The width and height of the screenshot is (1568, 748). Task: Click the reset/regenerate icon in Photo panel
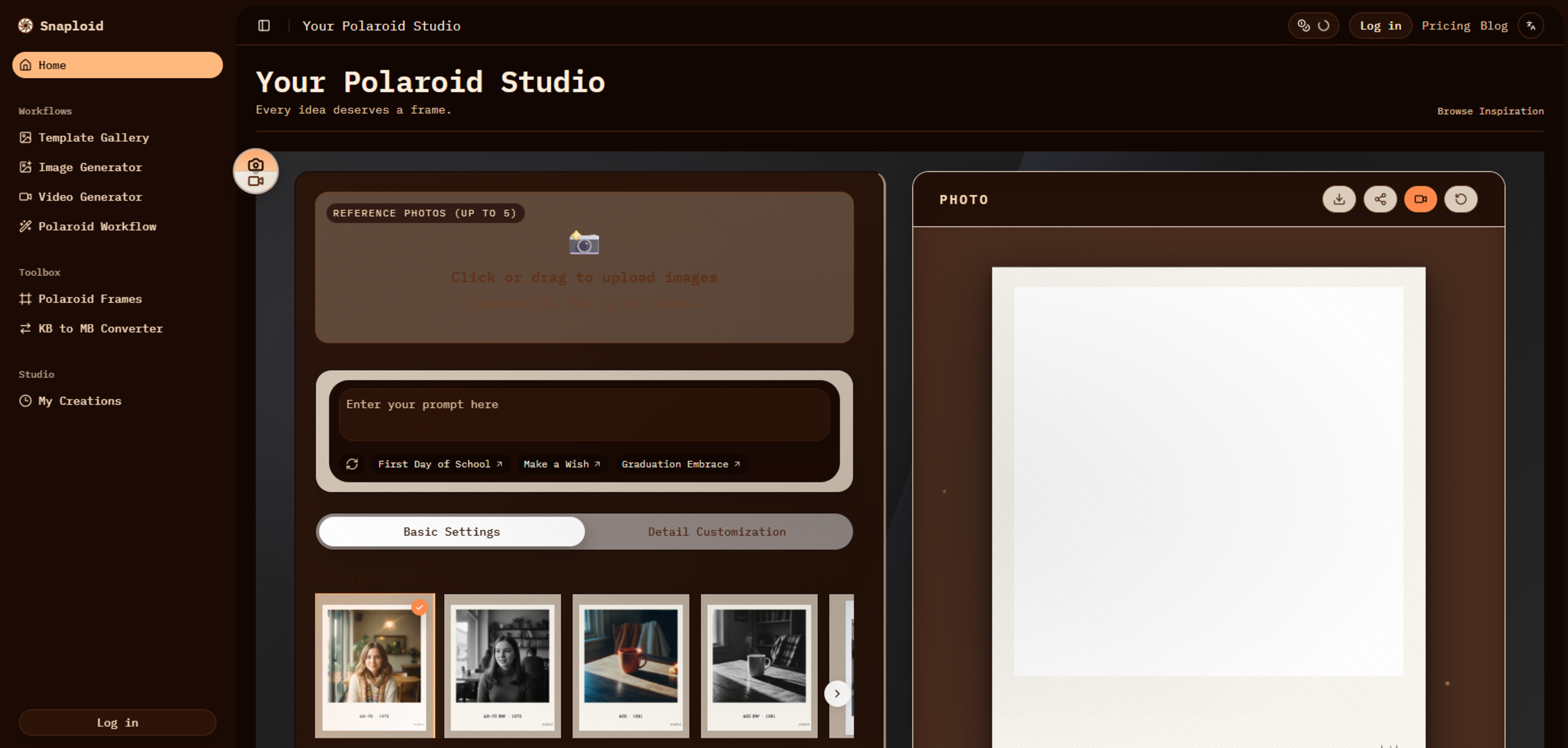pos(1460,199)
